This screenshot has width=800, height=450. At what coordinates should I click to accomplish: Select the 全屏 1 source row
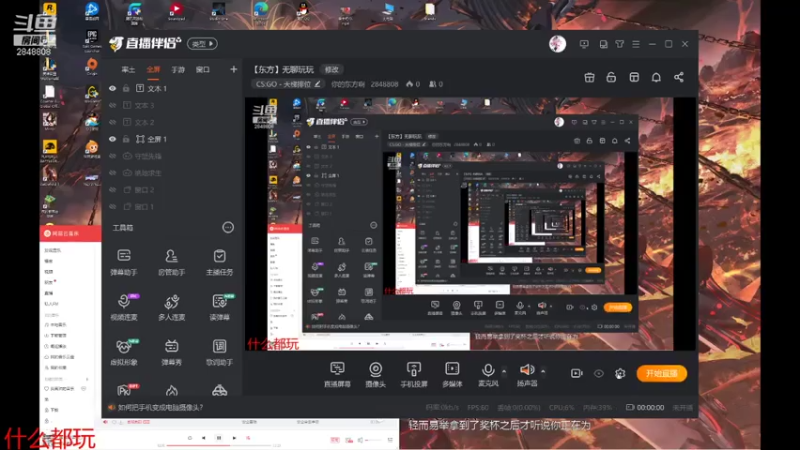click(171, 139)
